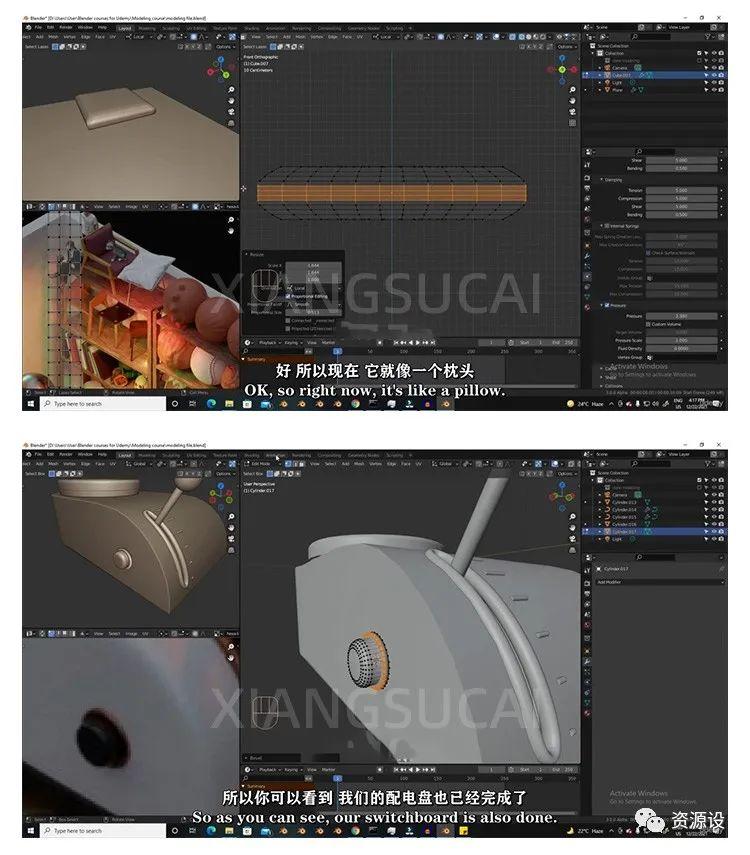Open Global orientation dropdown in bottom screenshot's main viewport
750x855 pixels.
(446, 463)
